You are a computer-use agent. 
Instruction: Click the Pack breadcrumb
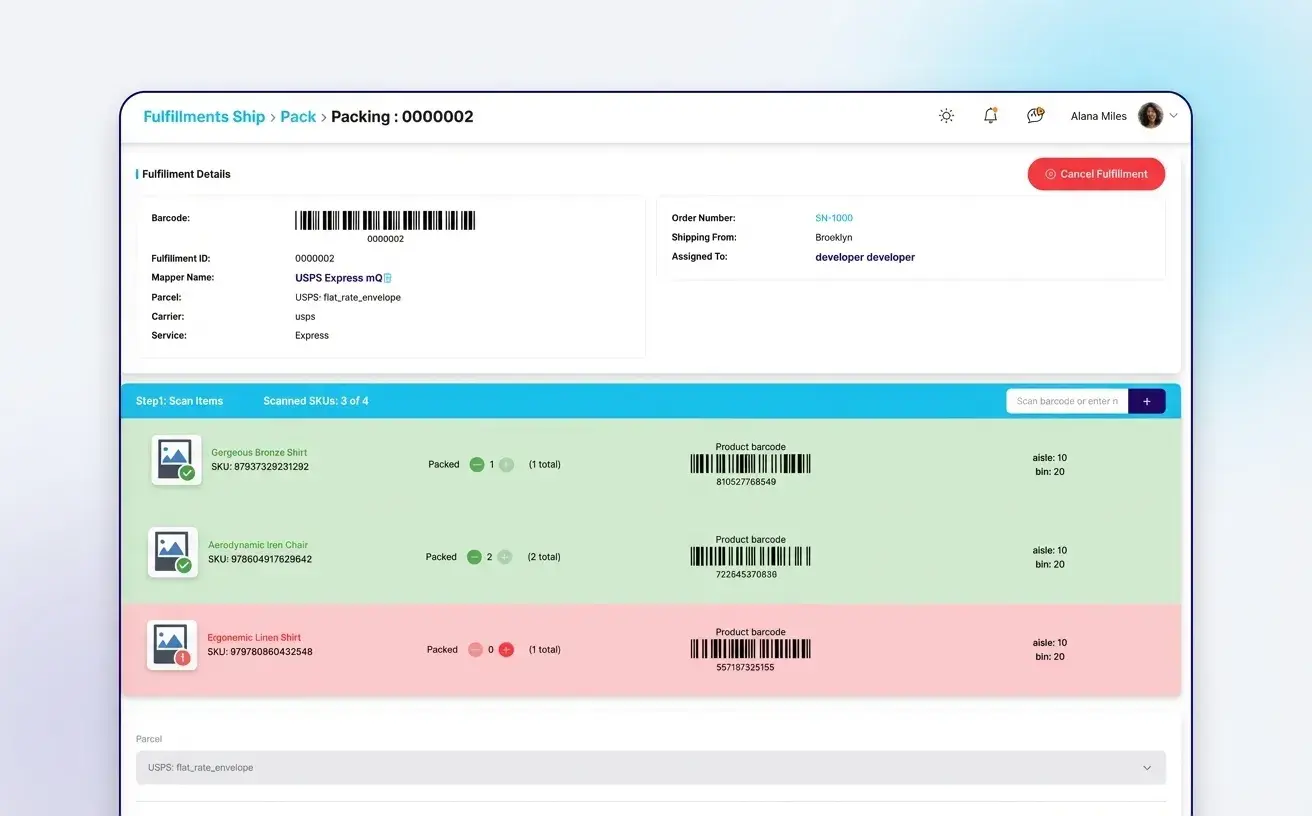click(298, 116)
